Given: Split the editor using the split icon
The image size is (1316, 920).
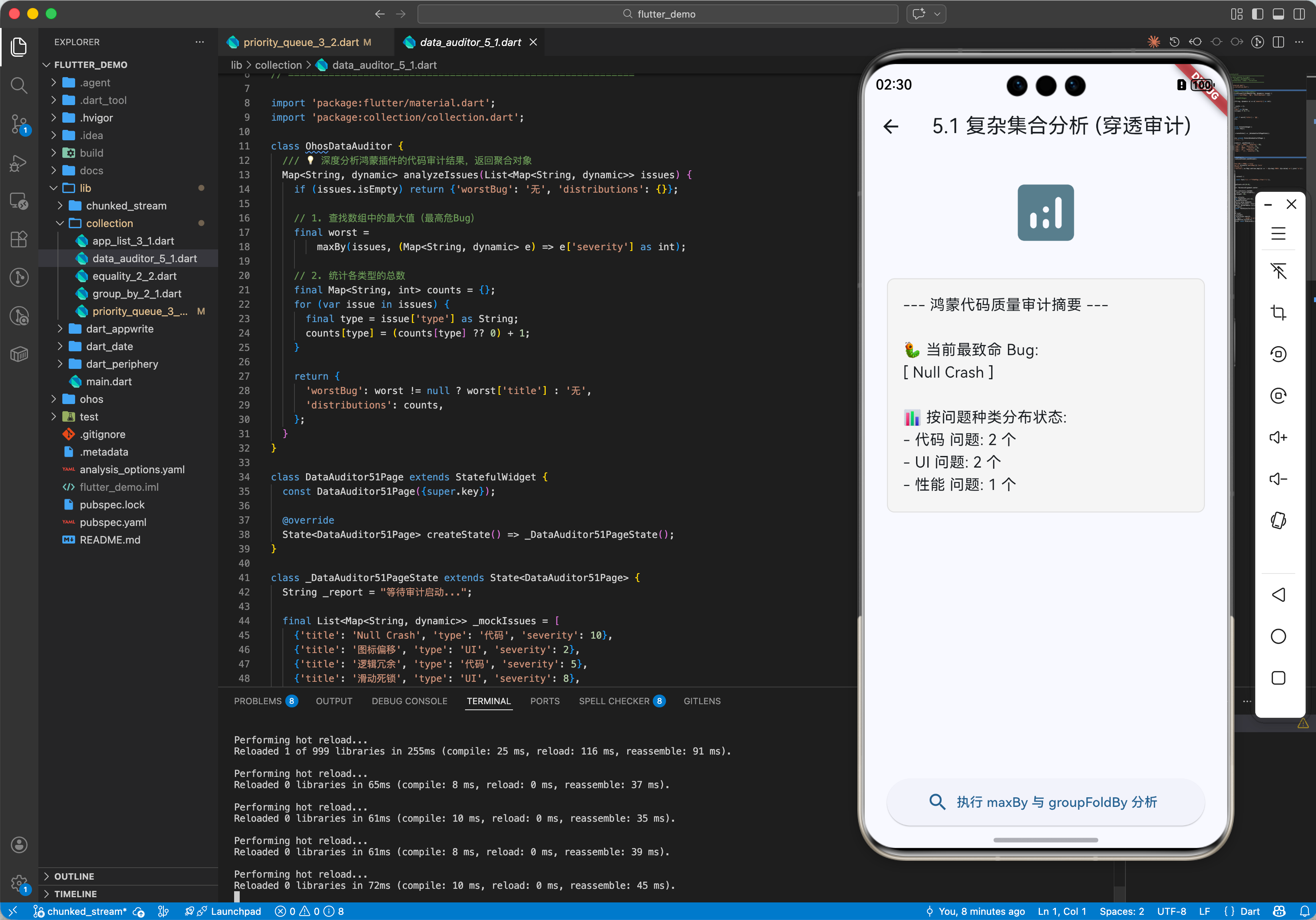Looking at the screenshot, I should pos(1279,41).
